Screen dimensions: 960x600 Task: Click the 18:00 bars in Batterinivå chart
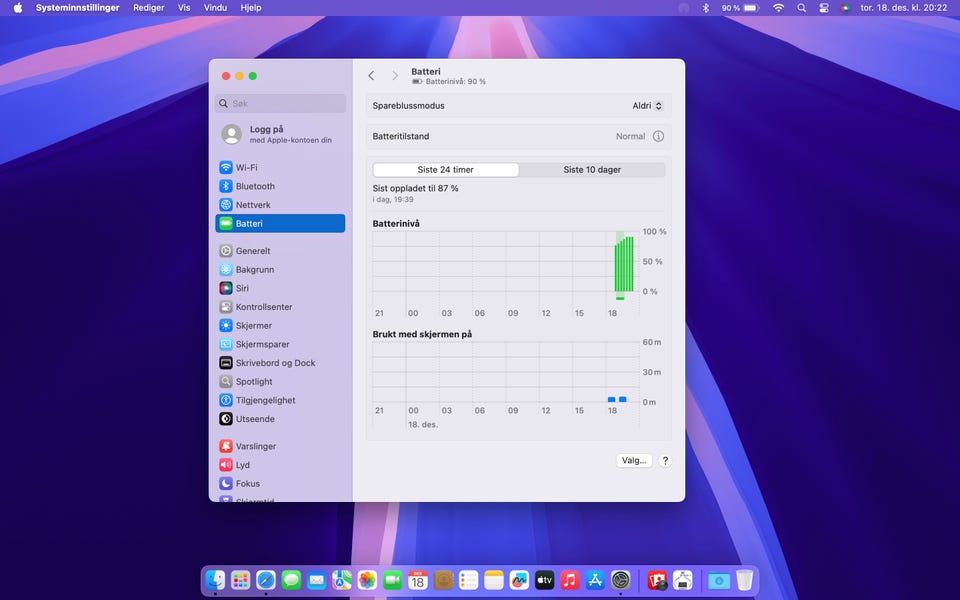[624, 264]
